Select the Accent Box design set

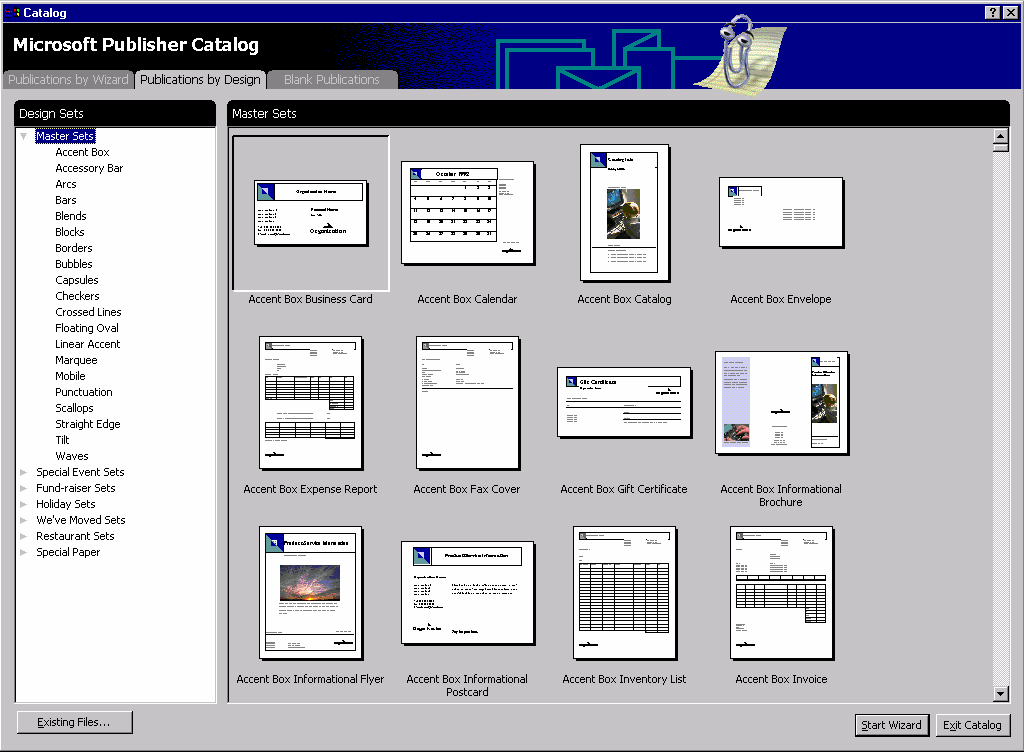tap(82, 152)
